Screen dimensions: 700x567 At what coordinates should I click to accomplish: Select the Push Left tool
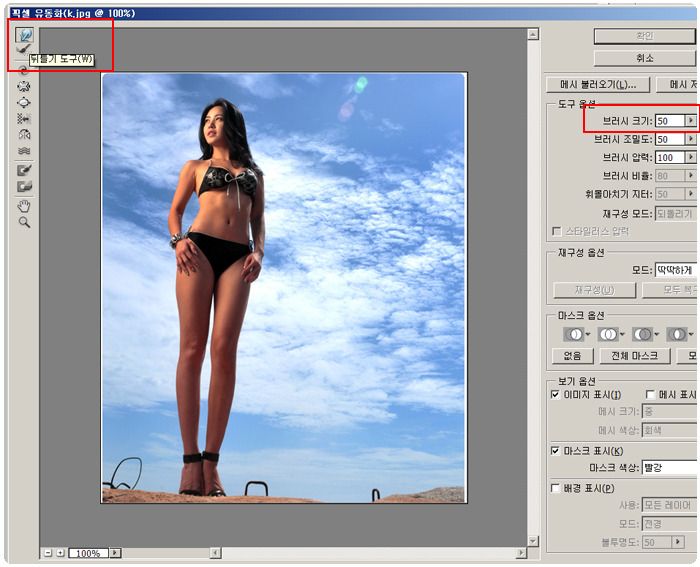tap(24, 118)
